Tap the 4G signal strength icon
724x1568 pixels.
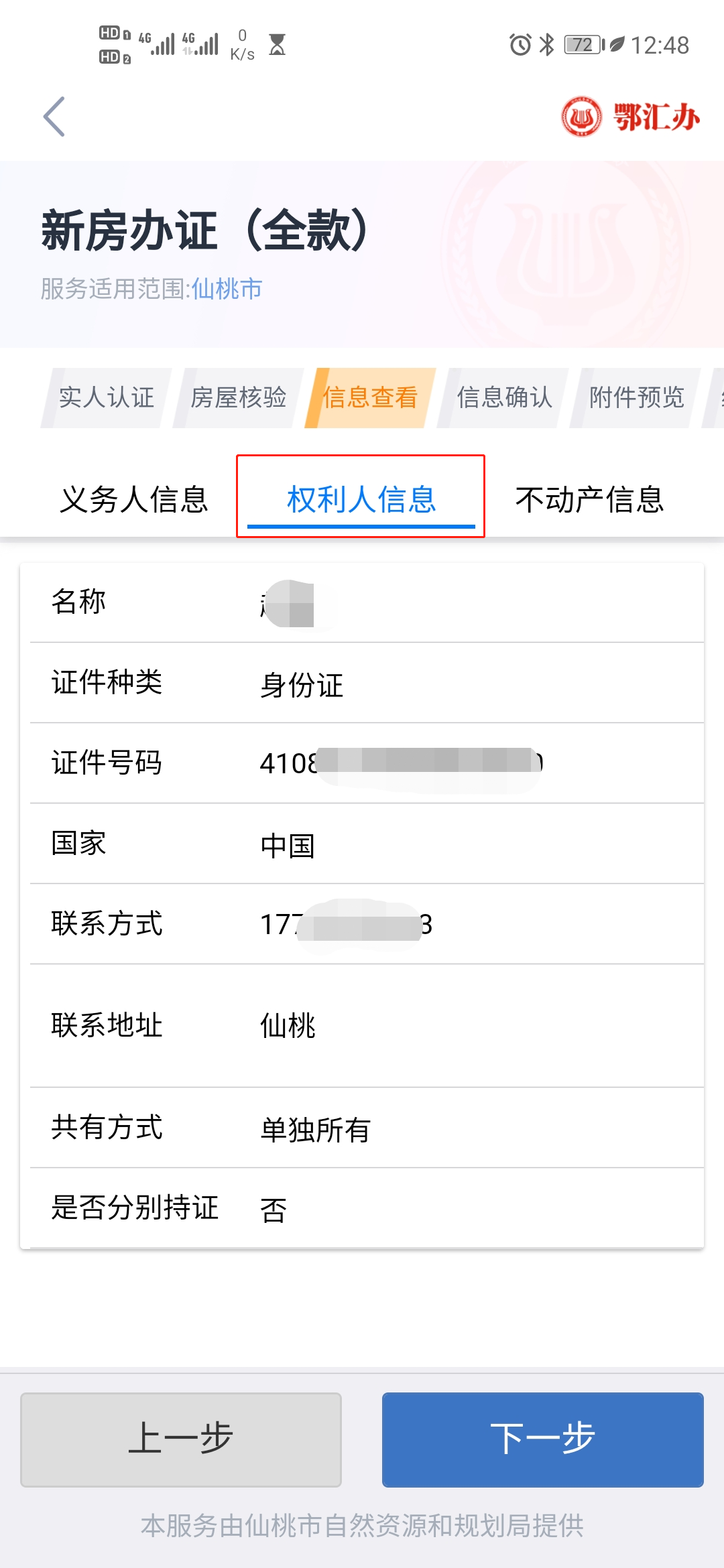click(158, 44)
